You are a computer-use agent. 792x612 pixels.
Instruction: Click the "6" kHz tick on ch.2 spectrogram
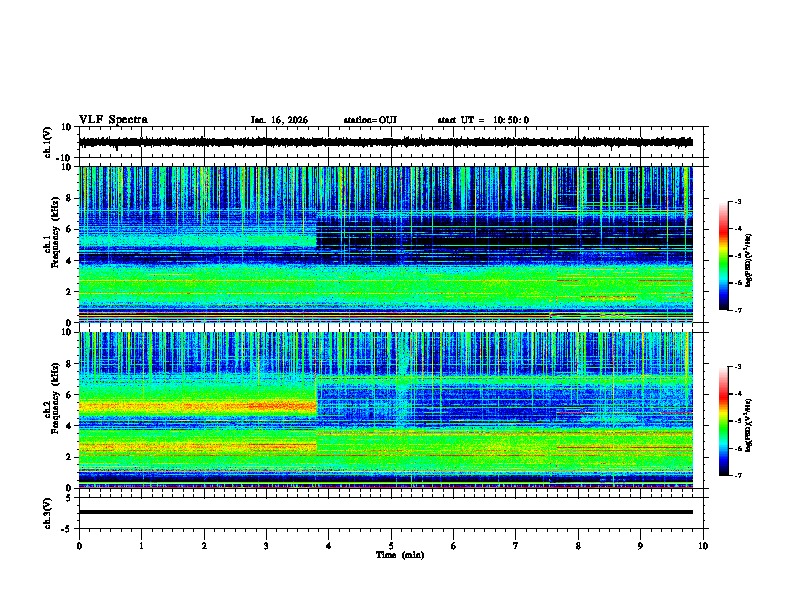[69, 395]
